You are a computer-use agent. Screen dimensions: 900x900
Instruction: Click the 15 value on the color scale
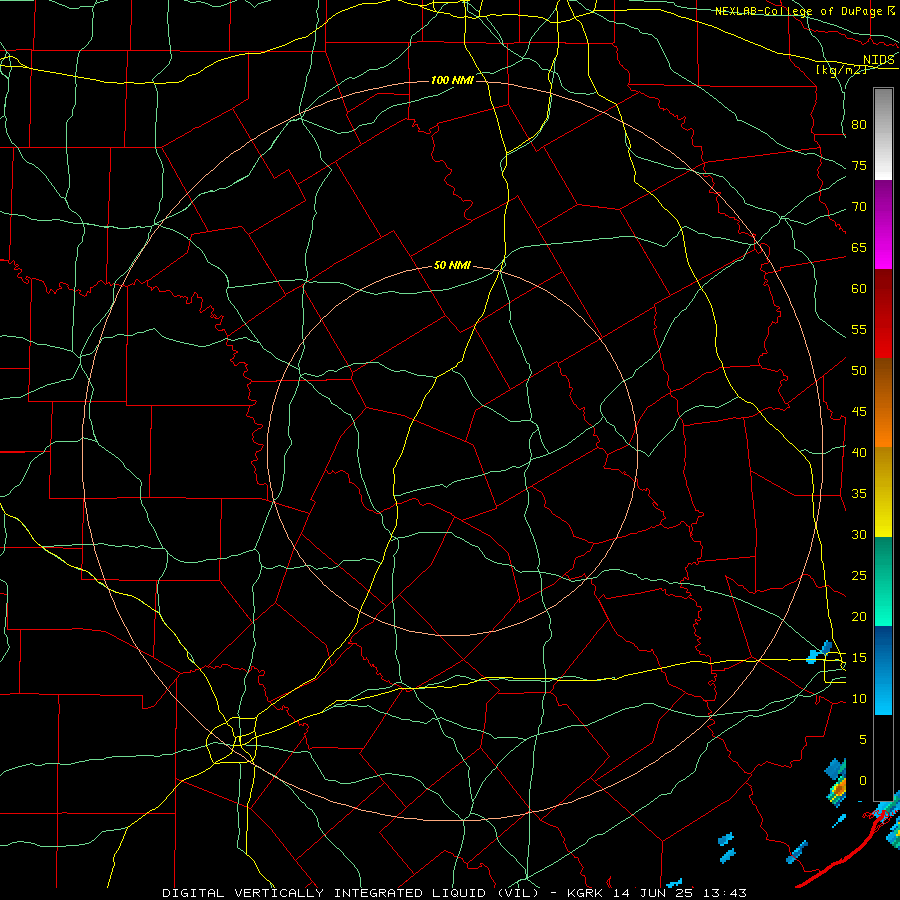click(x=859, y=658)
